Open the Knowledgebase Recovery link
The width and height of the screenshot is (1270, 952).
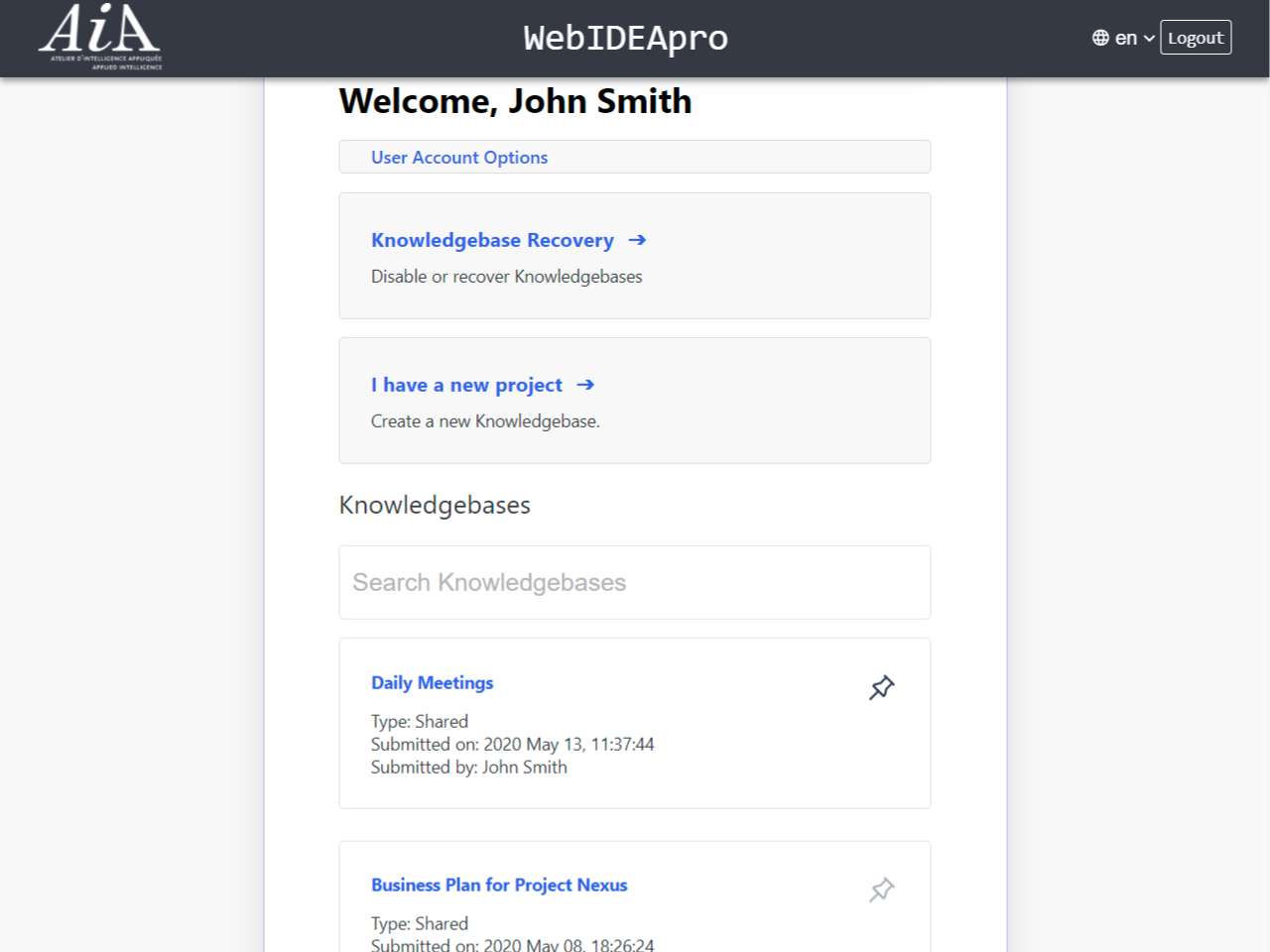(x=492, y=240)
